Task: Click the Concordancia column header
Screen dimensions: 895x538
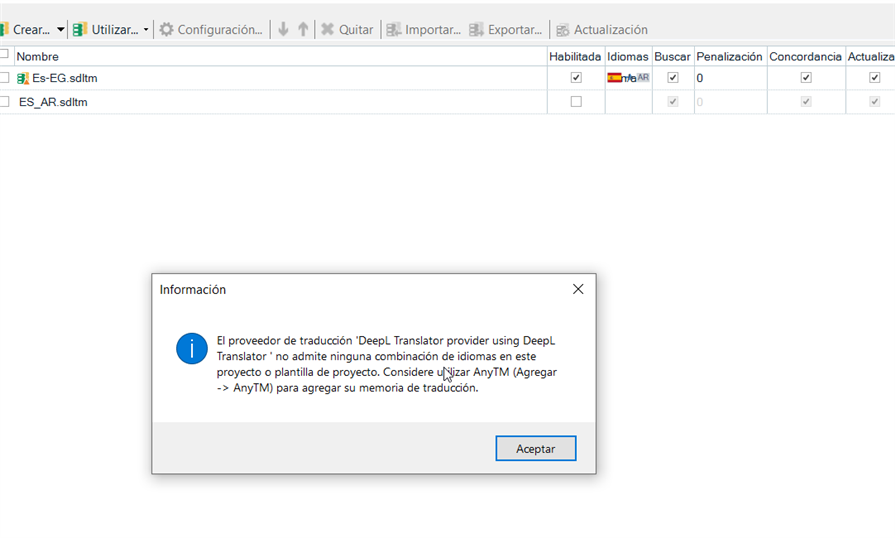Action: [805, 56]
